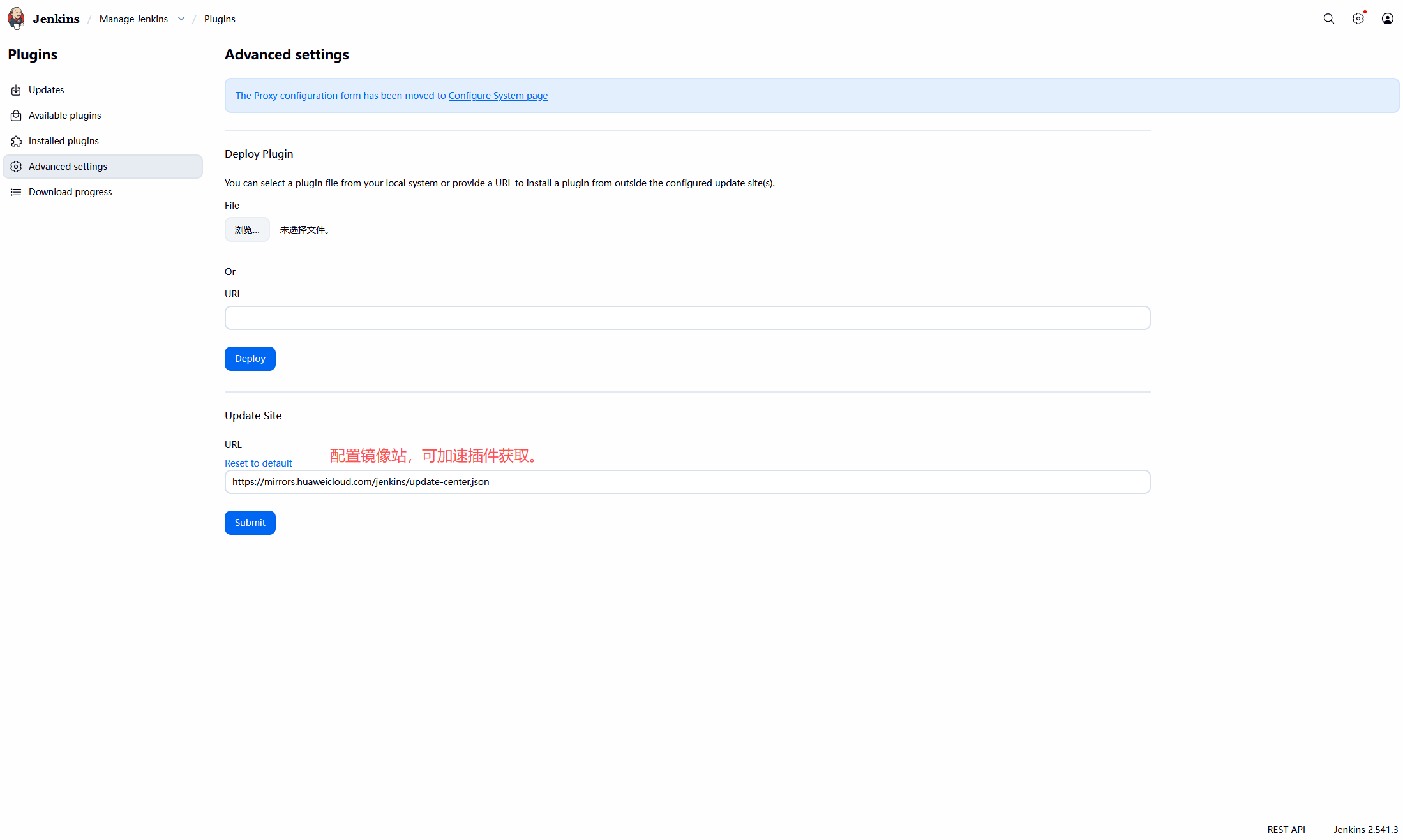Follow the Configure System page link
Screen dimensions: 1403x840
[498, 96]
